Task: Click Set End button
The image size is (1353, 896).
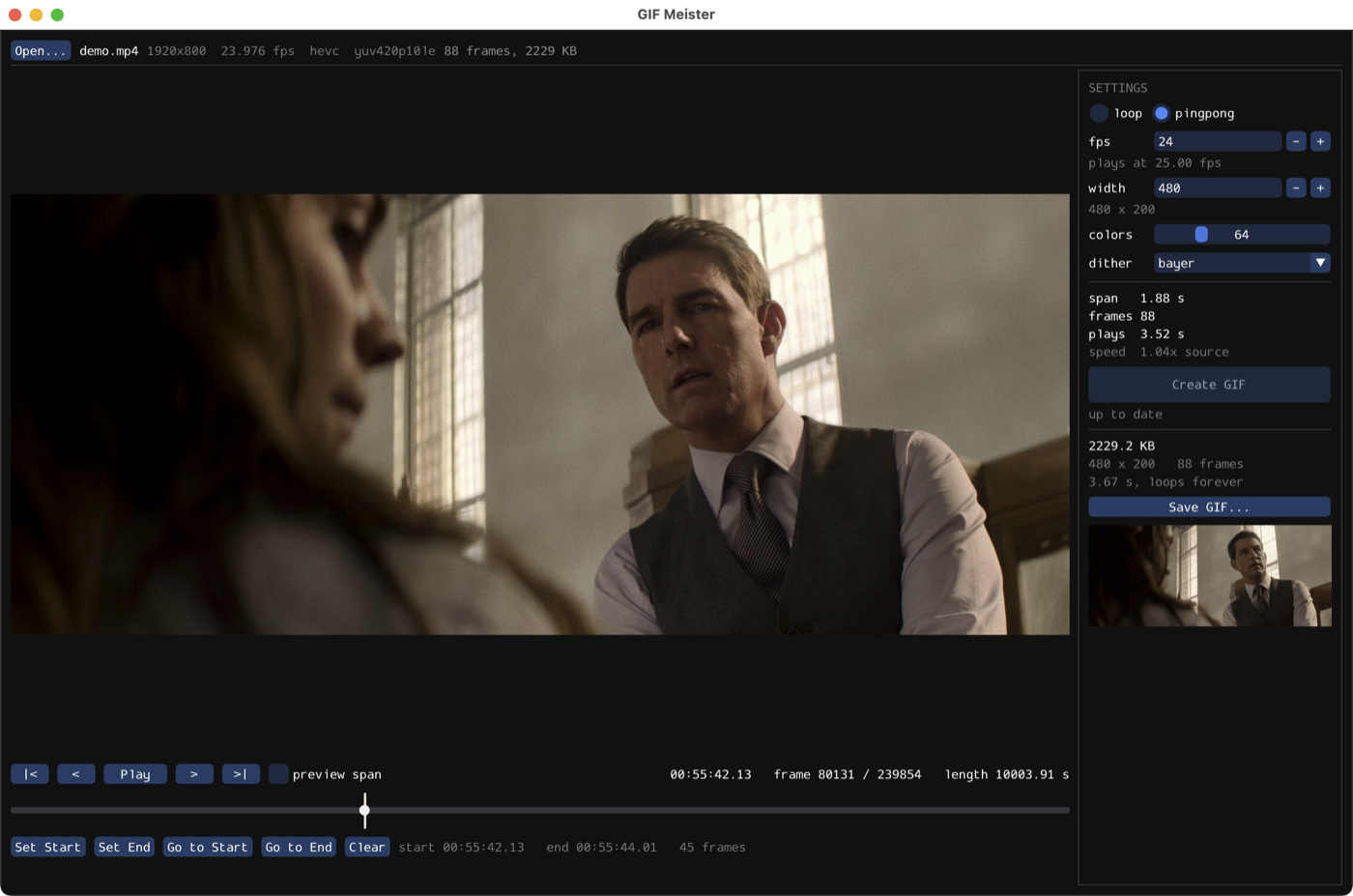Action: [x=125, y=847]
